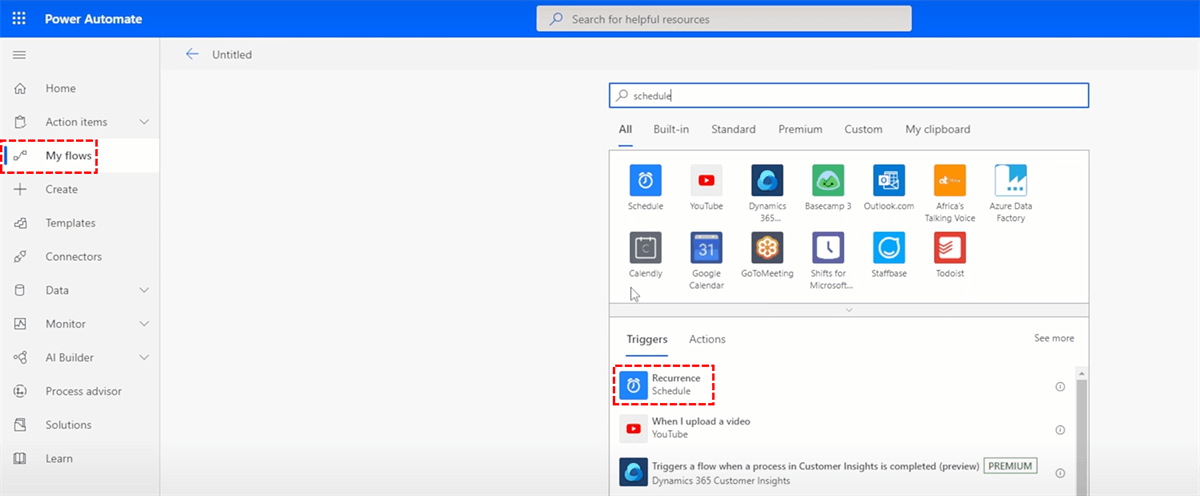Switch to the Standard tab
This screenshot has width=1200, height=496.
733,129
